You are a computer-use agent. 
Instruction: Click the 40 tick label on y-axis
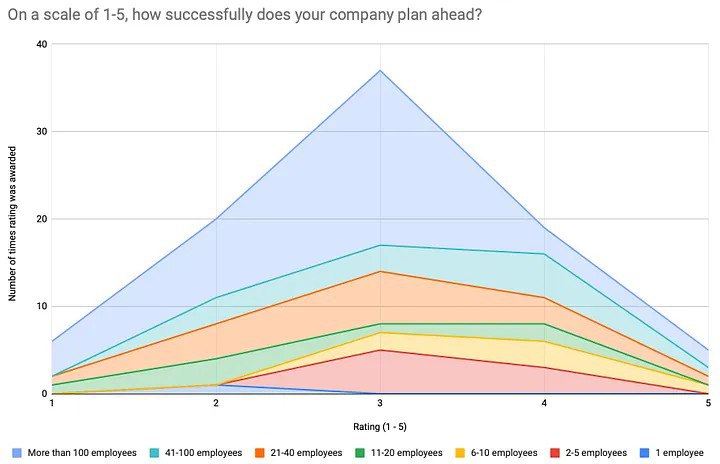click(x=41, y=44)
